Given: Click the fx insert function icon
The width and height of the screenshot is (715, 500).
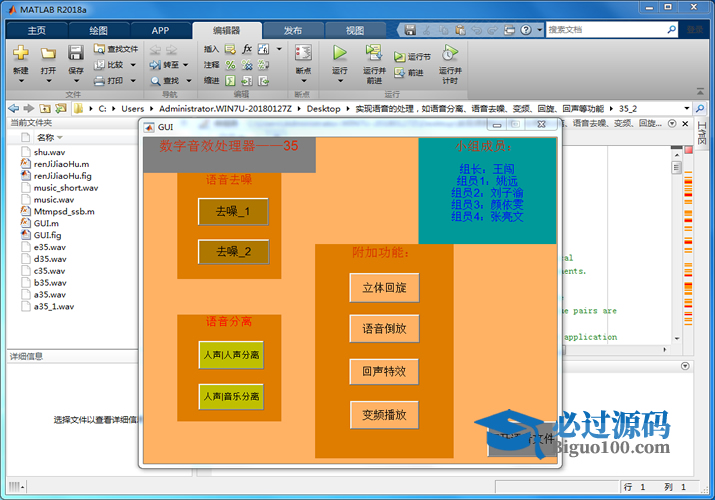Looking at the screenshot, I should [247, 49].
